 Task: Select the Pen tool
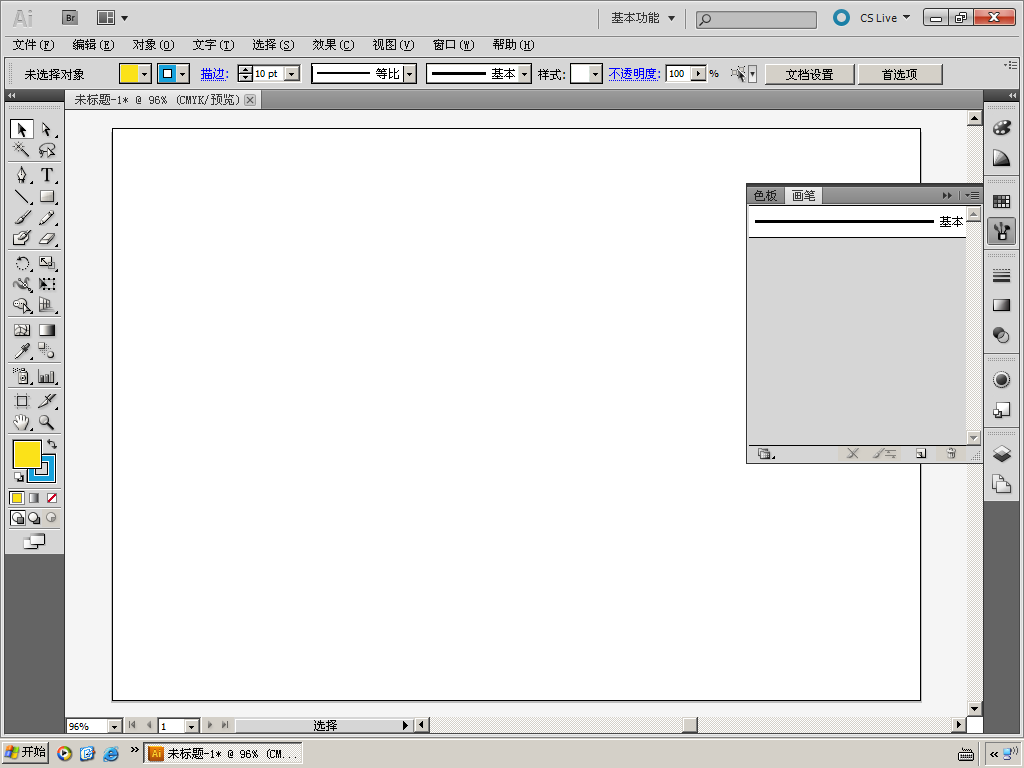[x=22, y=175]
